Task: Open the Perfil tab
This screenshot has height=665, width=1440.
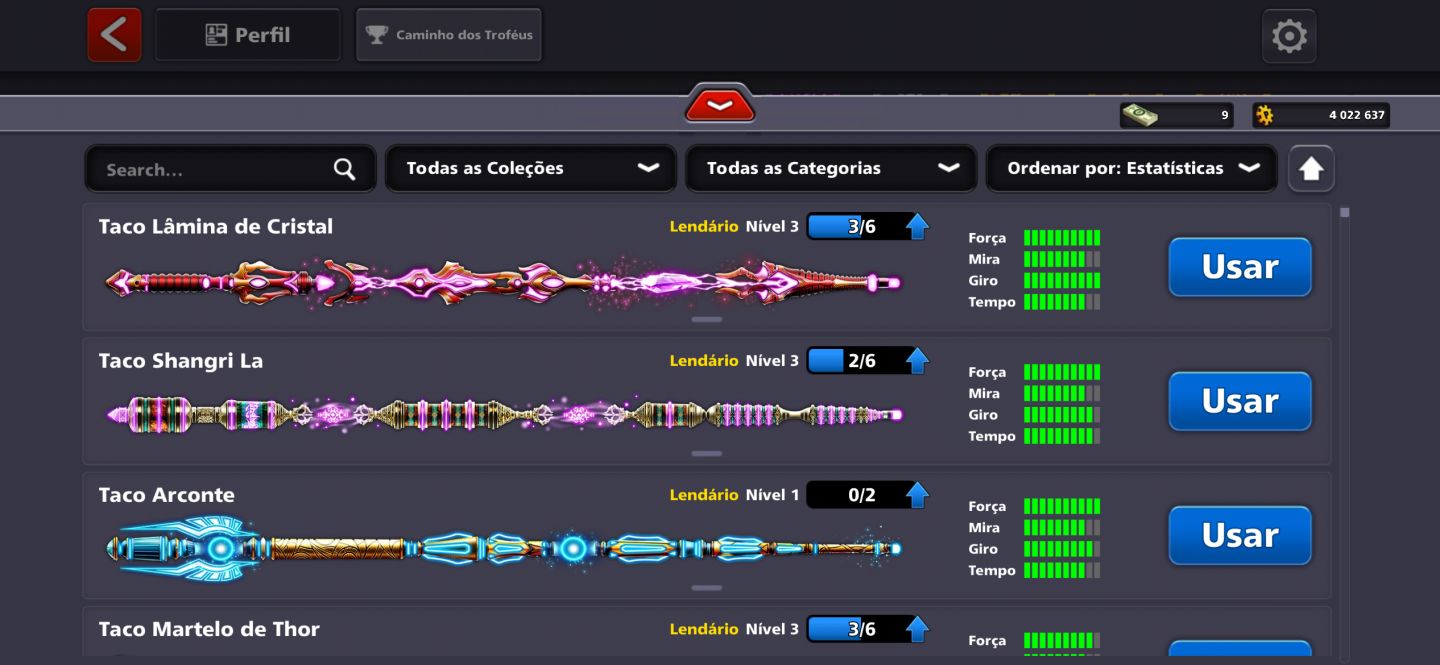Action: coord(248,35)
